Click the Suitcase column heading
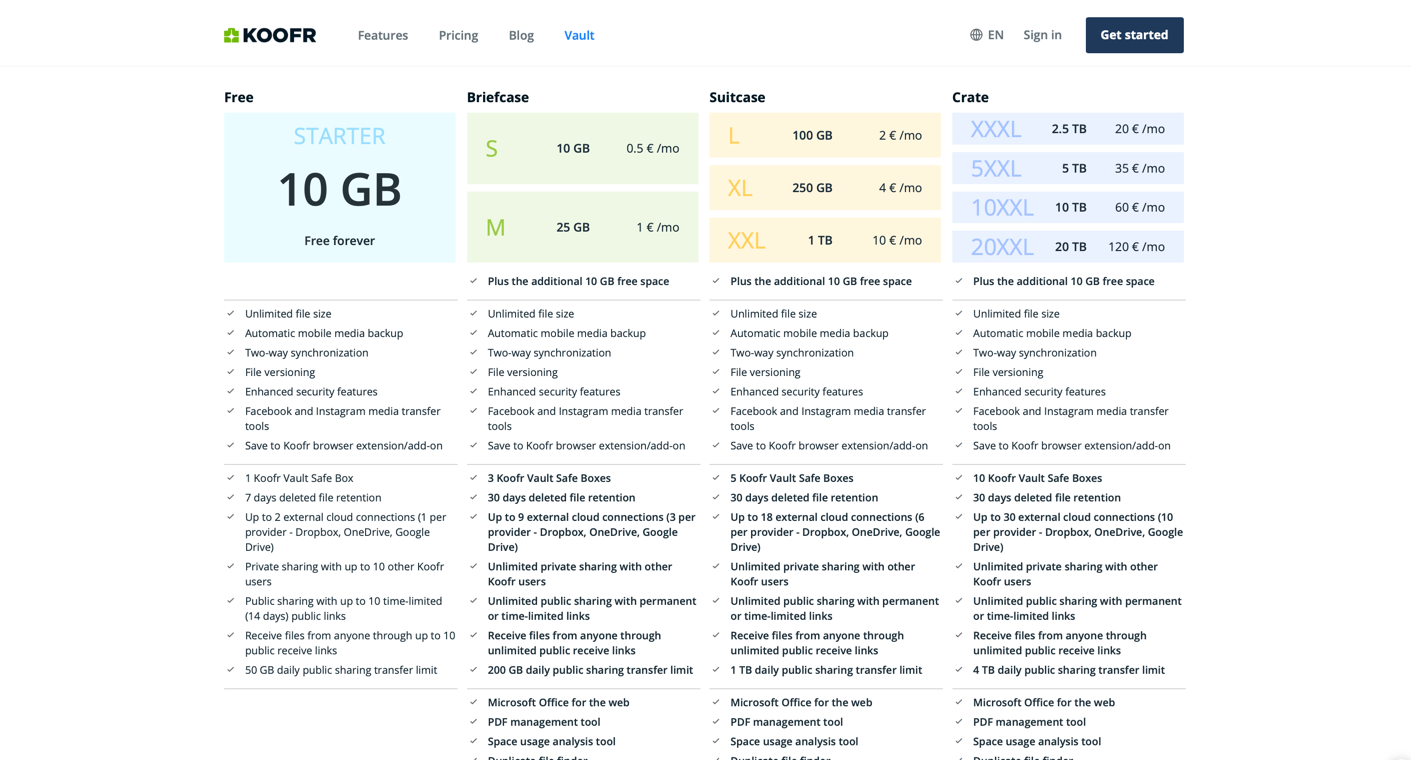 point(737,97)
